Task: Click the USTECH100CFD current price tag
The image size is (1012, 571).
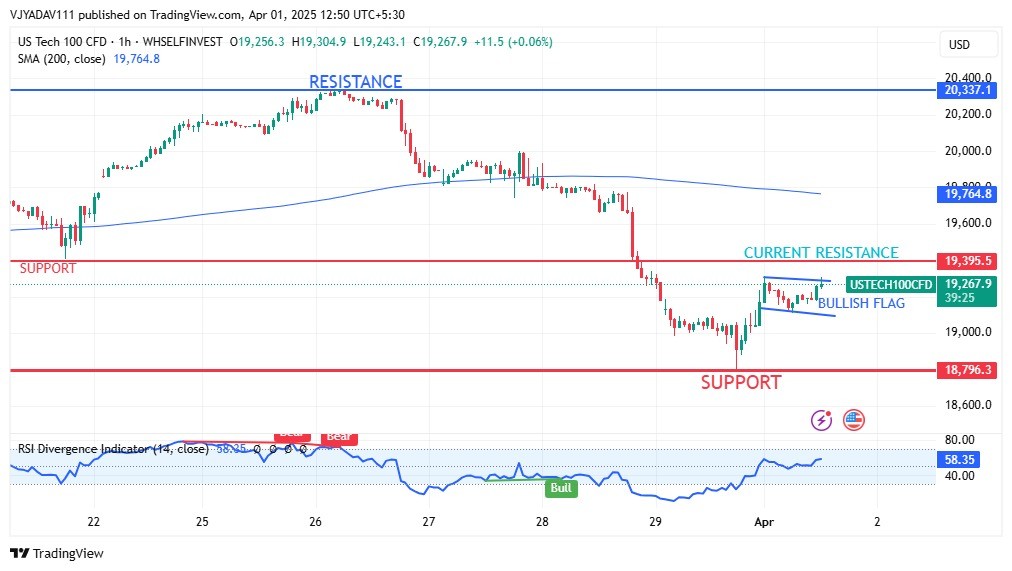Action: (x=889, y=284)
